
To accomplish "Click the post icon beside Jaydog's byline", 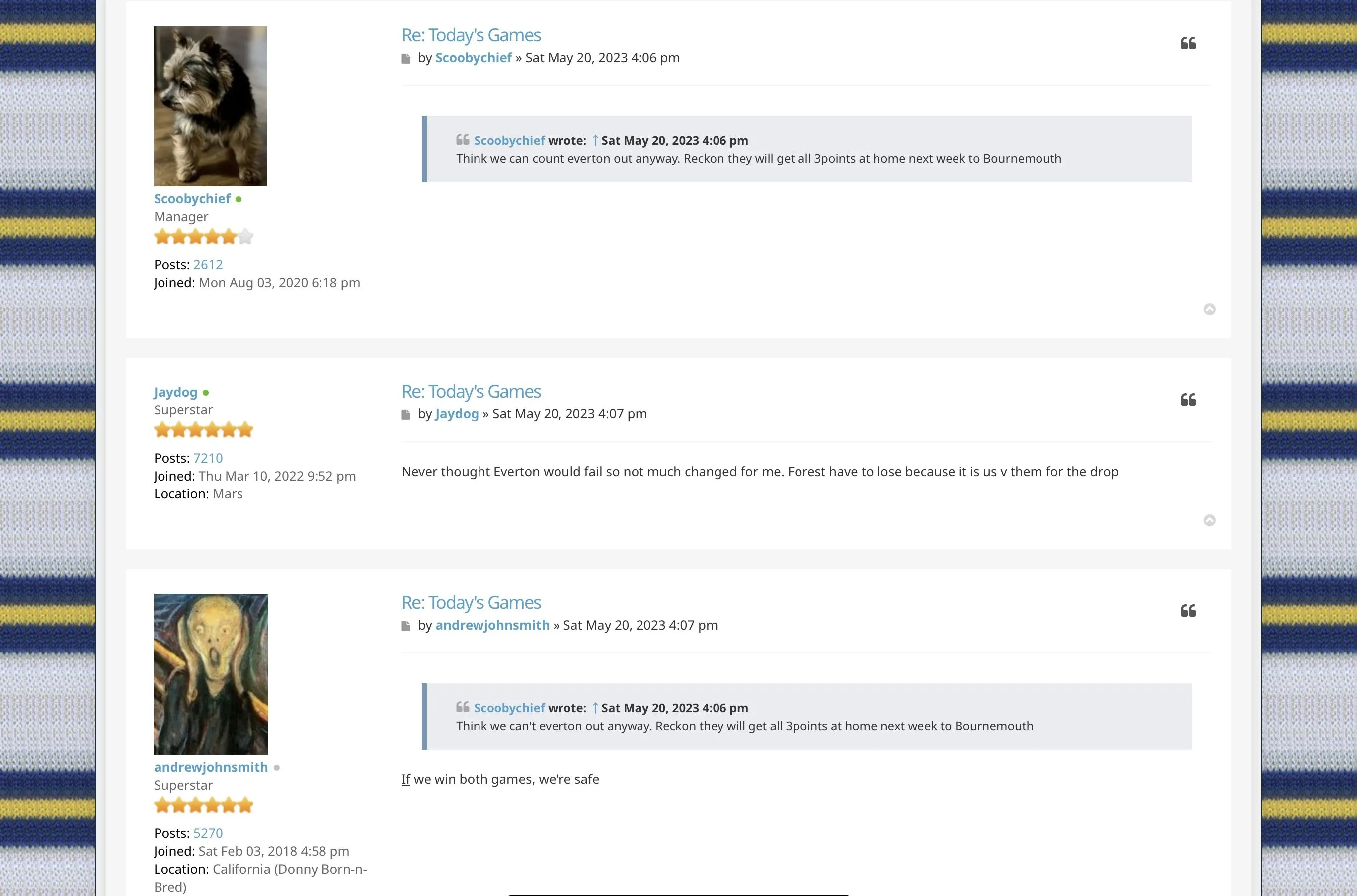I will pos(406,415).
